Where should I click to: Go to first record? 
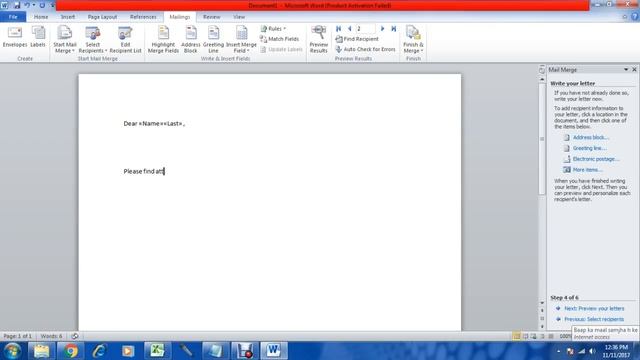tap(338, 29)
